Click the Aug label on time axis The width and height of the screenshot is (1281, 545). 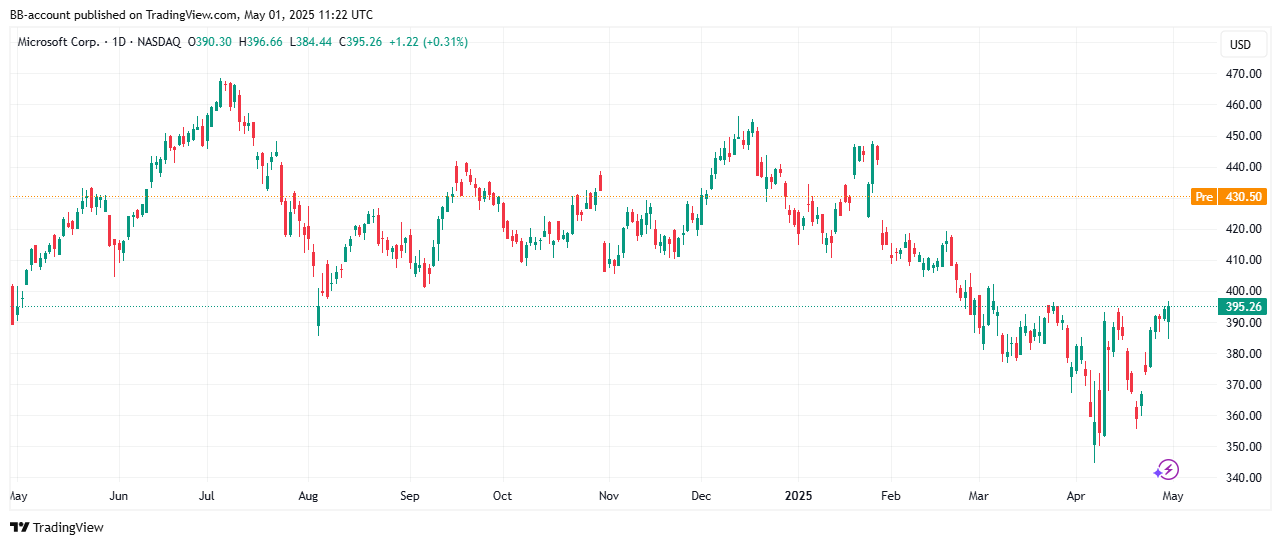click(308, 496)
